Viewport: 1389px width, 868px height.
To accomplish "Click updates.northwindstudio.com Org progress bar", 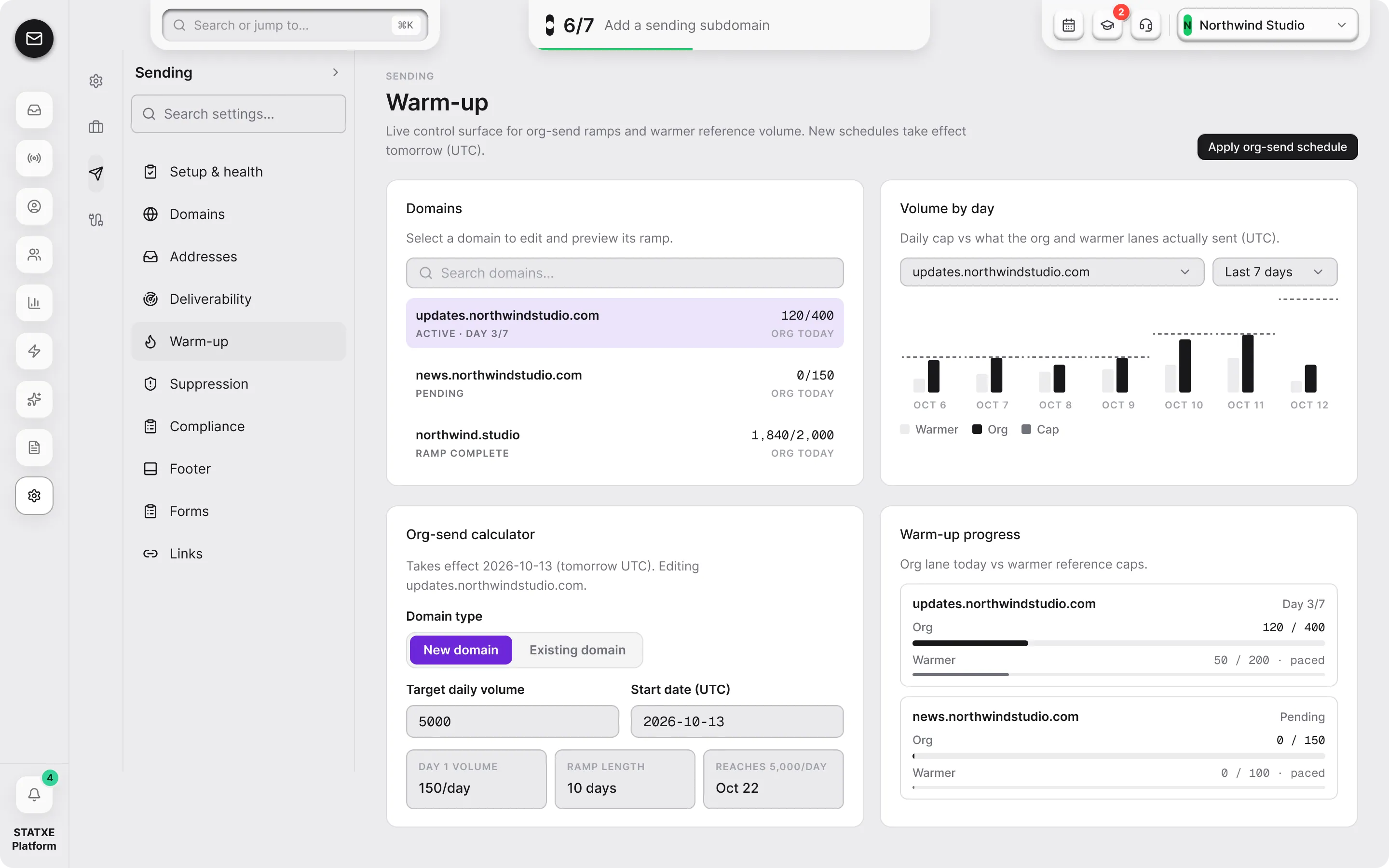I will pos(1118,644).
